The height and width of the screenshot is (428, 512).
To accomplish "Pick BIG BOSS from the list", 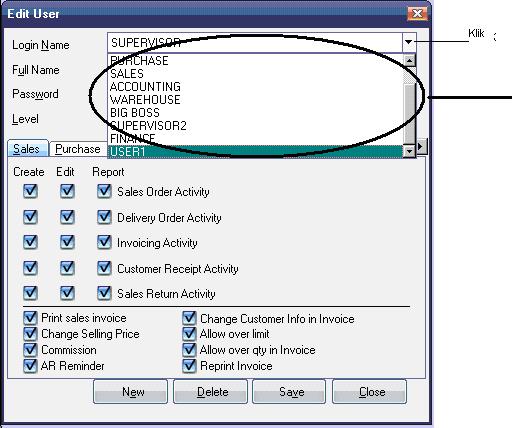I will pyautogui.click(x=255, y=113).
